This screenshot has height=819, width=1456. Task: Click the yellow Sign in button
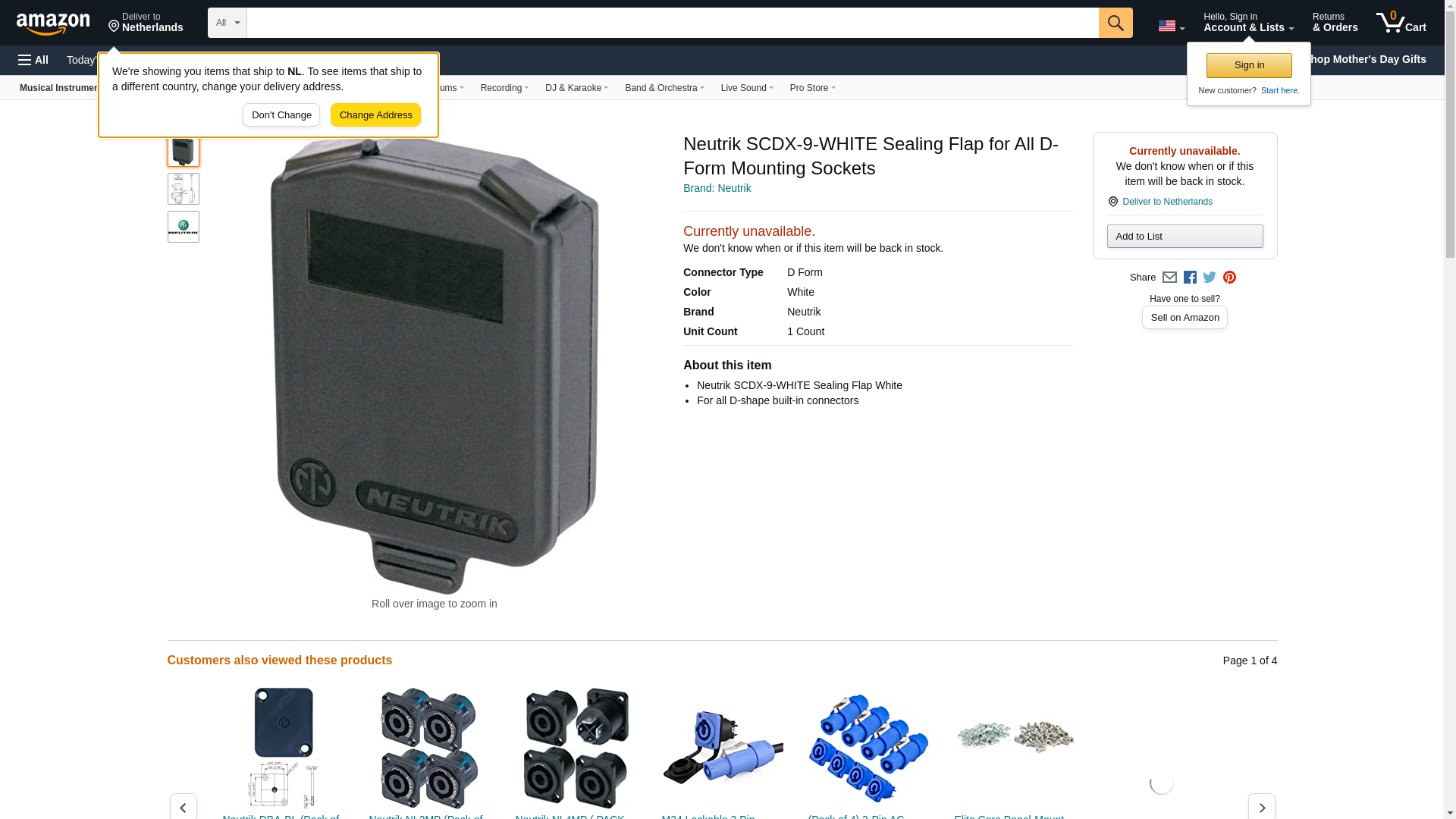1249,65
